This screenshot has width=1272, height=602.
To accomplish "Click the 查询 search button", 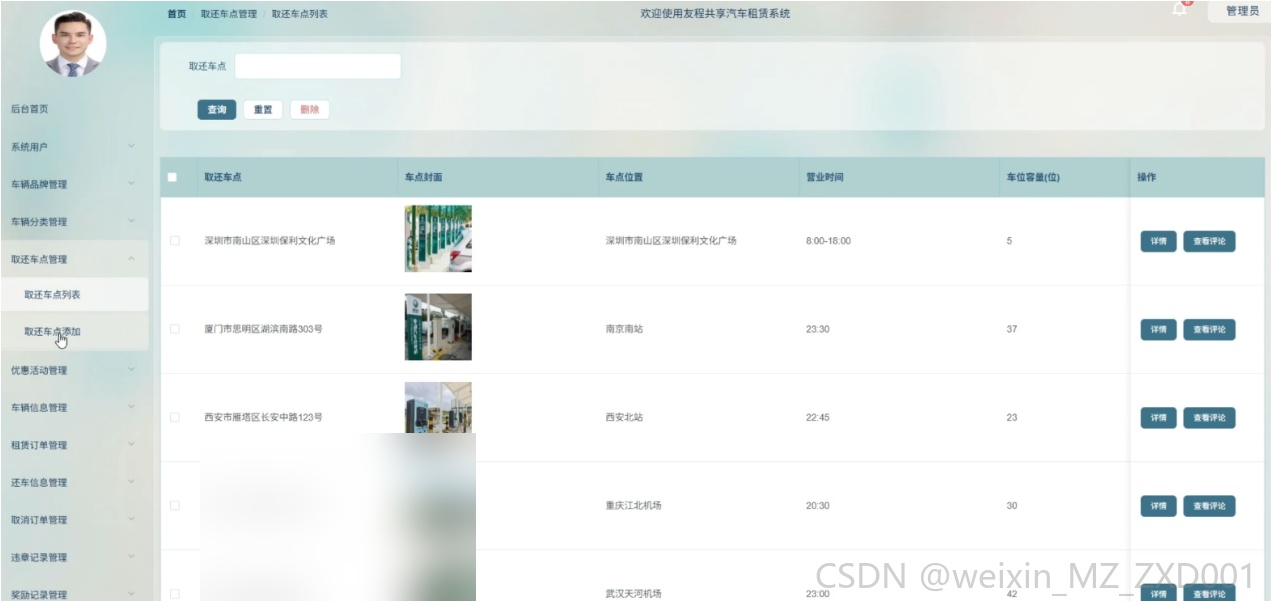I will click(x=217, y=110).
